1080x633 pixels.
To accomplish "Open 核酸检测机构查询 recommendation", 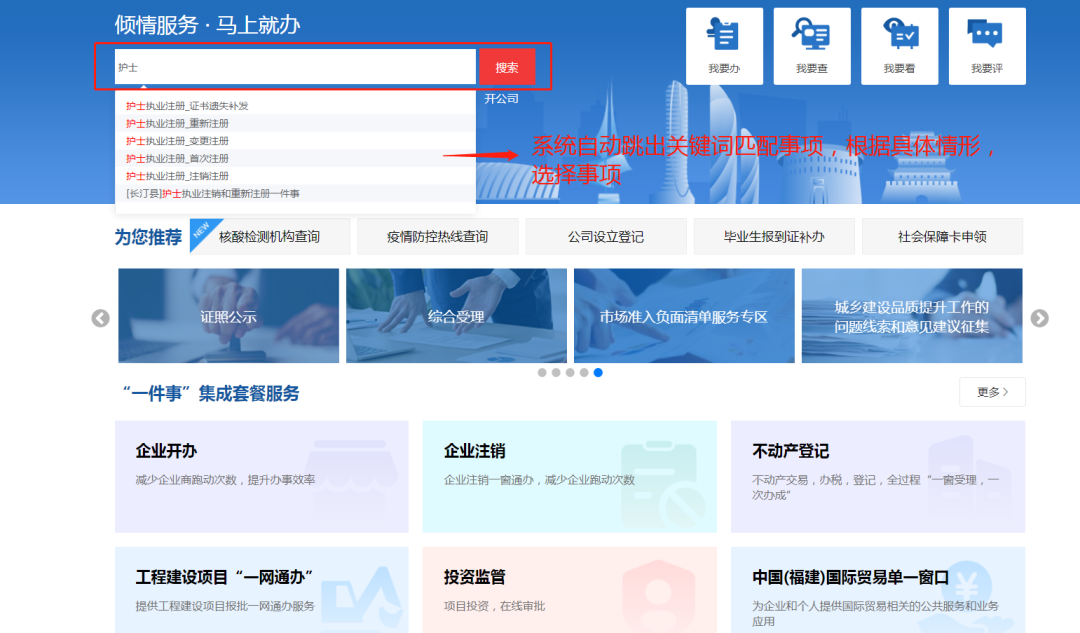I will 269,236.
